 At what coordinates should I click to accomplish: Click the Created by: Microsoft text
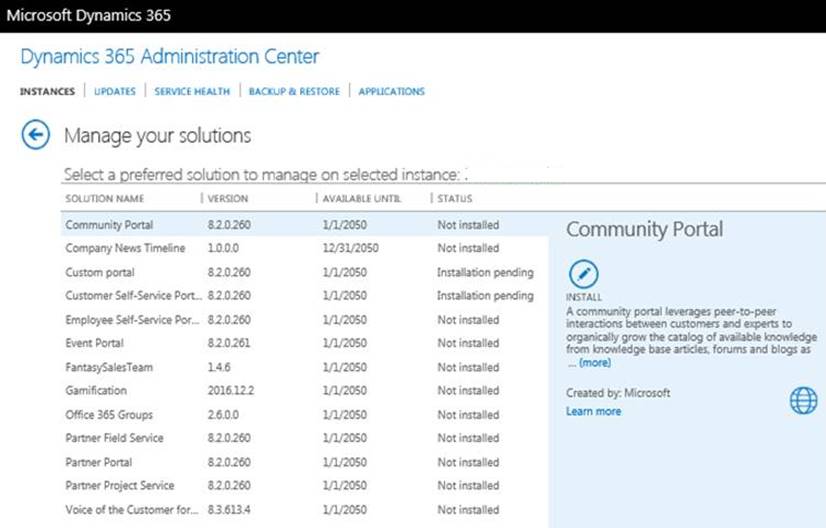coord(618,393)
